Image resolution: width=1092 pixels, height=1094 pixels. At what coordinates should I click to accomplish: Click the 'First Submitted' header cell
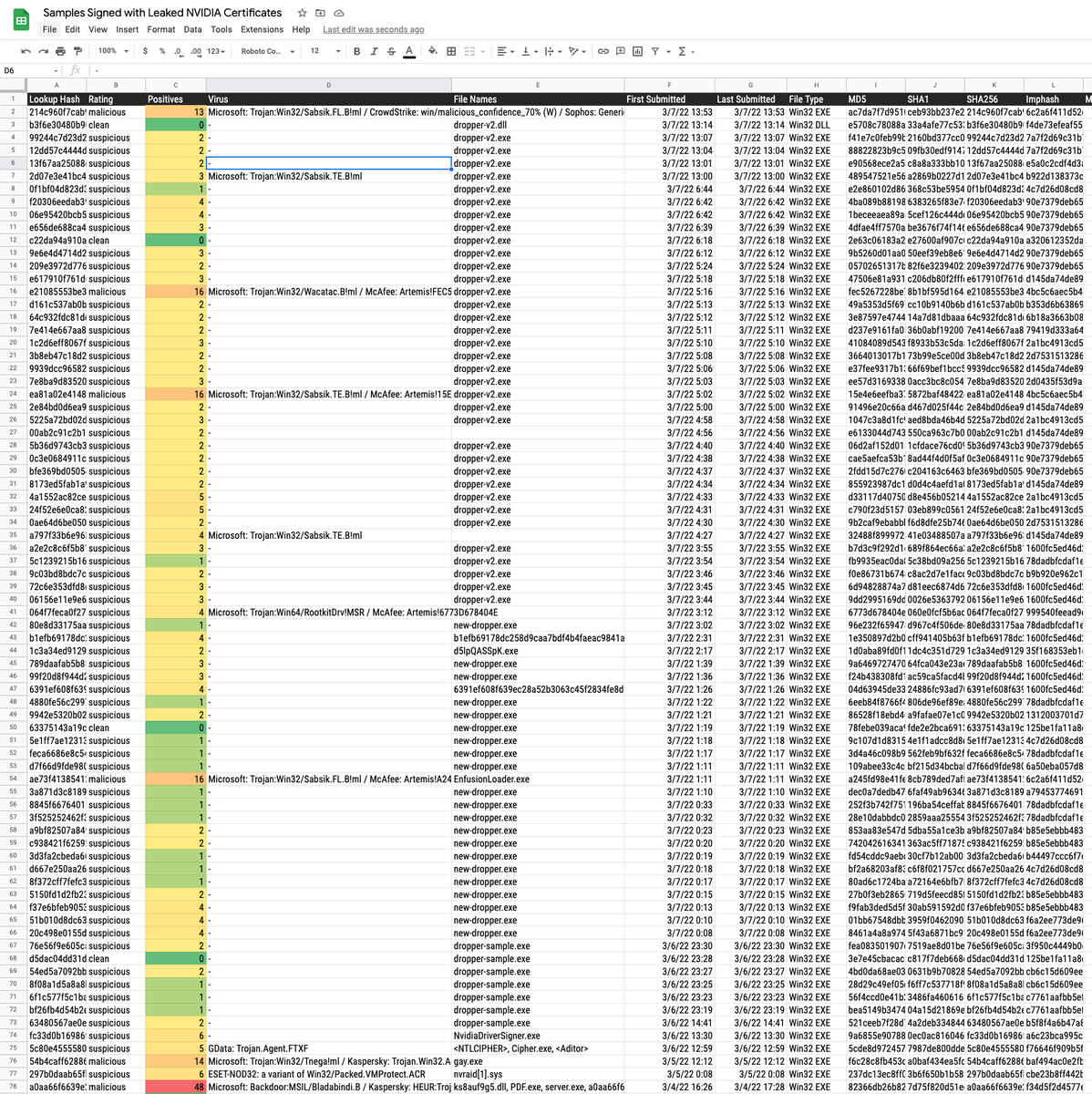tap(670, 99)
